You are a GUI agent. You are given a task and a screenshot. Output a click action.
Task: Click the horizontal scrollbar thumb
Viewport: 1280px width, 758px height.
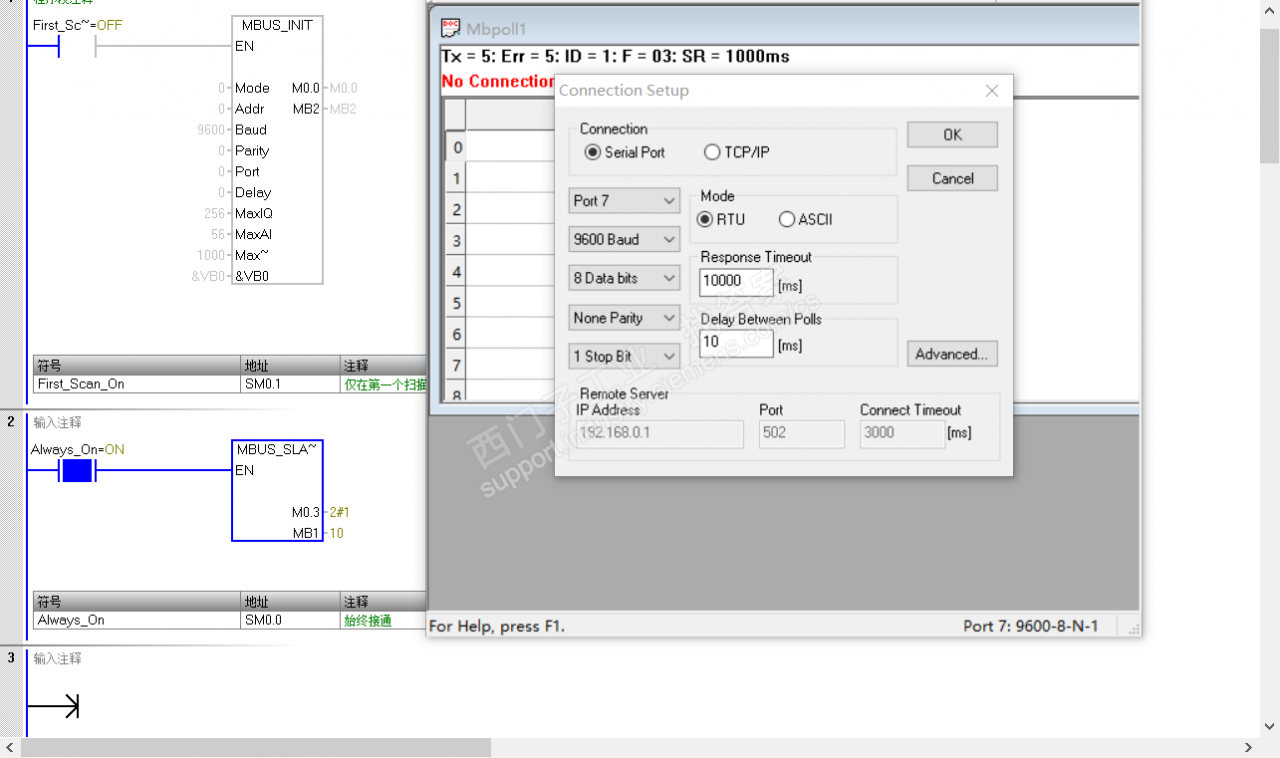pyautogui.click(x=256, y=748)
